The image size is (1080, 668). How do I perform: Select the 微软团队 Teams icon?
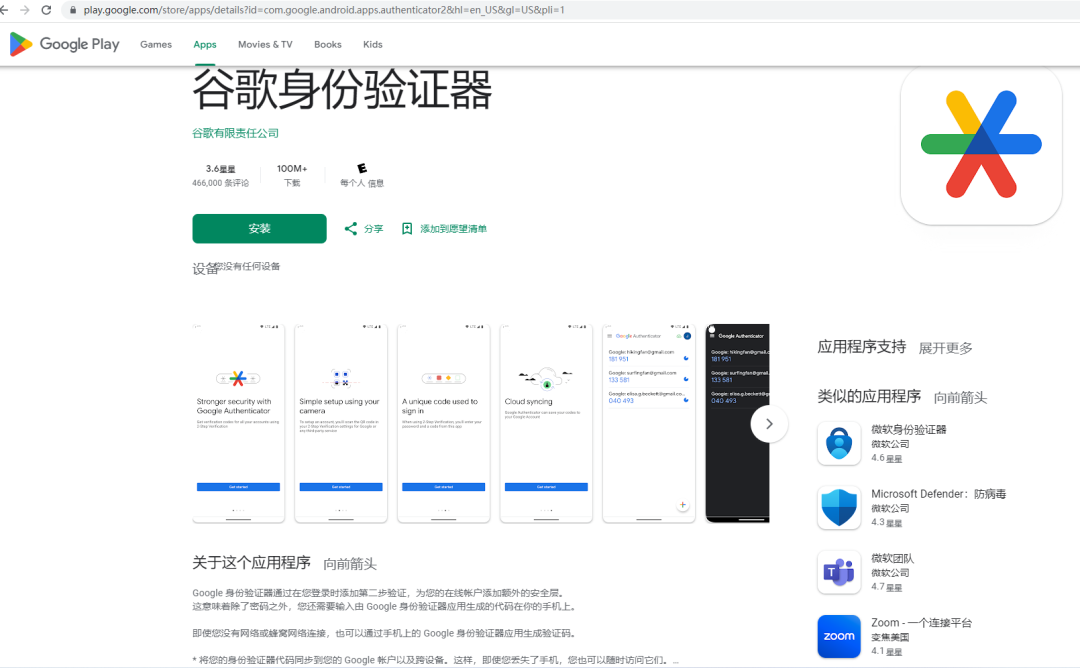[838, 571]
